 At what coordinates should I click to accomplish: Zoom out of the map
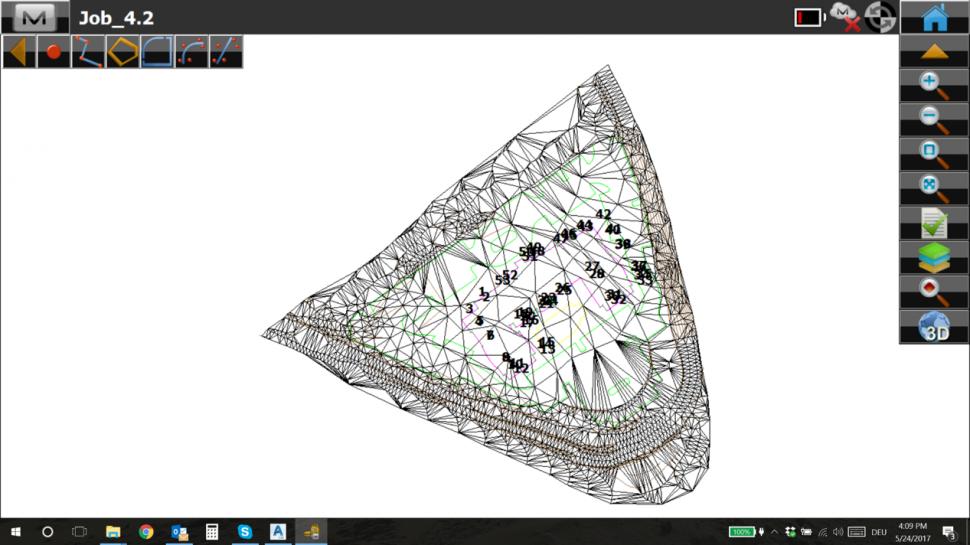[934, 120]
